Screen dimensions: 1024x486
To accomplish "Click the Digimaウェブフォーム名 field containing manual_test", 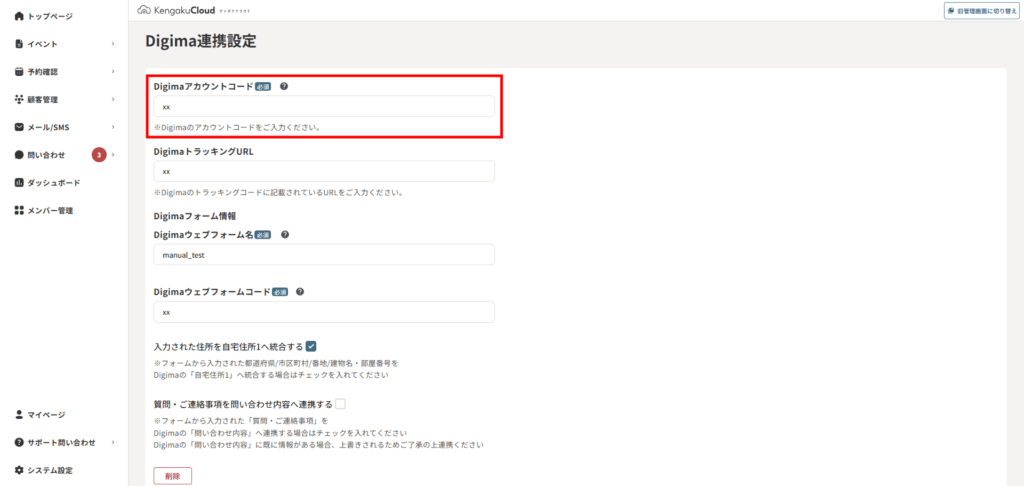I will click(324, 255).
